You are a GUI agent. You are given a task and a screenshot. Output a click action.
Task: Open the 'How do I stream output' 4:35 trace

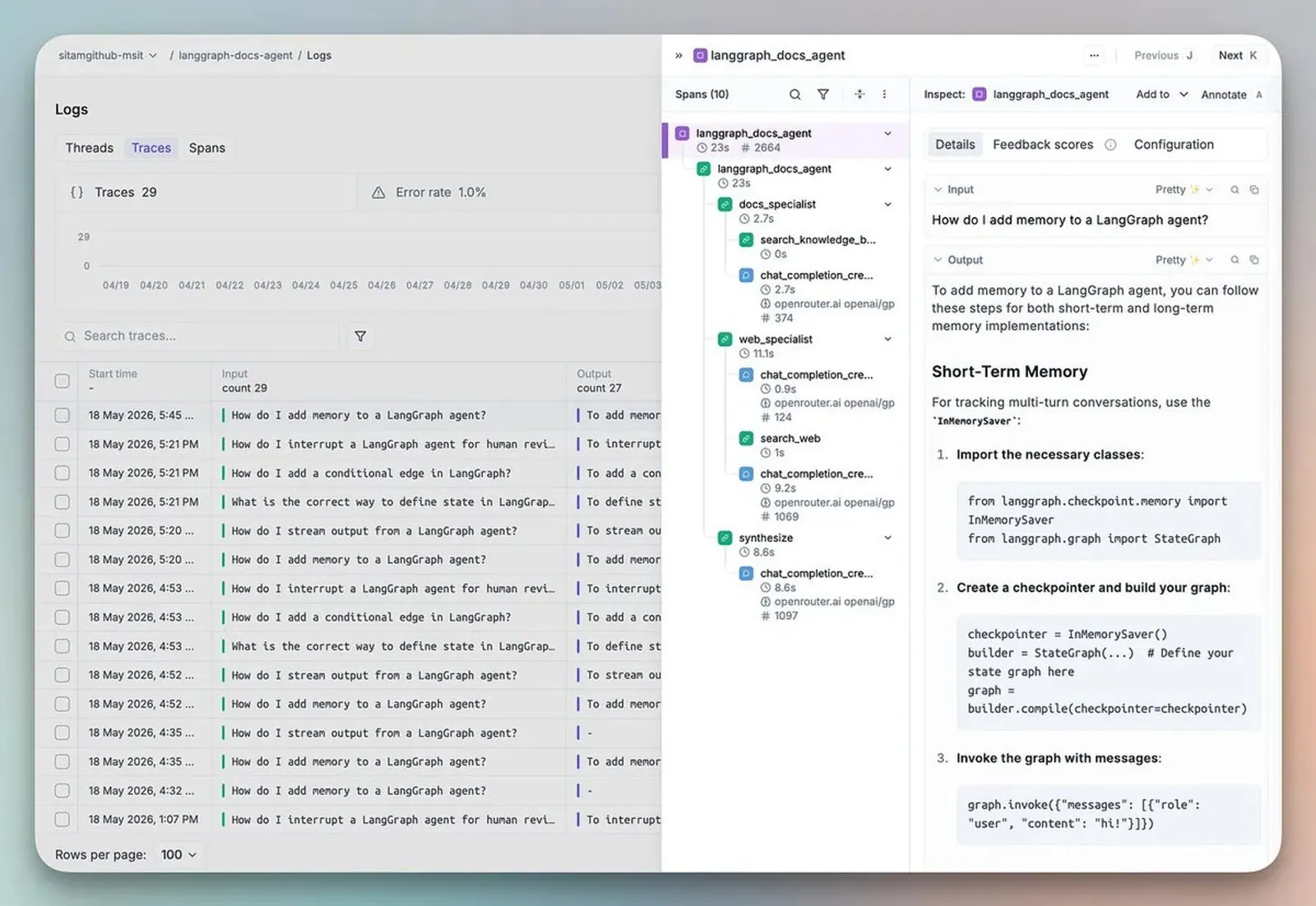pyautogui.click(x=374, y=733)
